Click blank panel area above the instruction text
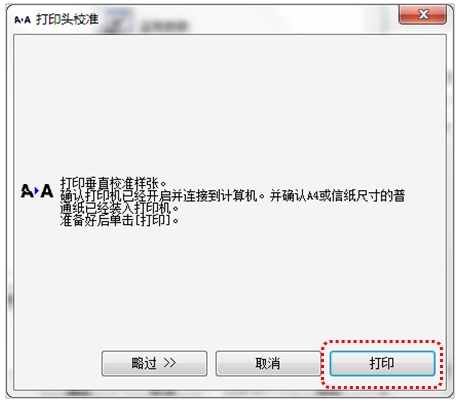Viewport: 460px width, 403px height. 230,103
